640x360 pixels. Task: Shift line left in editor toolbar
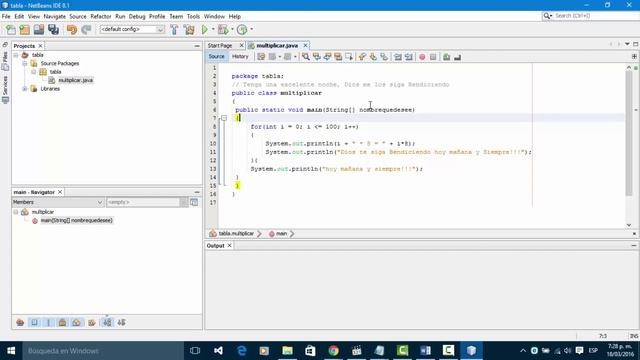[x=398, y=57]
